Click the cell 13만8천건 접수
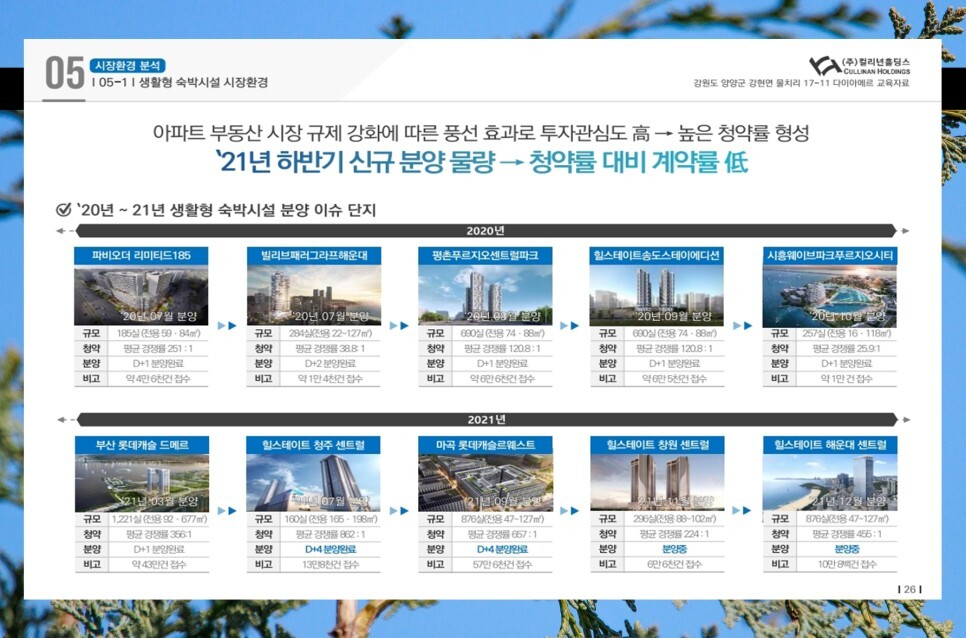Screen dimensions: 966x638 pyautogui.click(x=330, y=565)
